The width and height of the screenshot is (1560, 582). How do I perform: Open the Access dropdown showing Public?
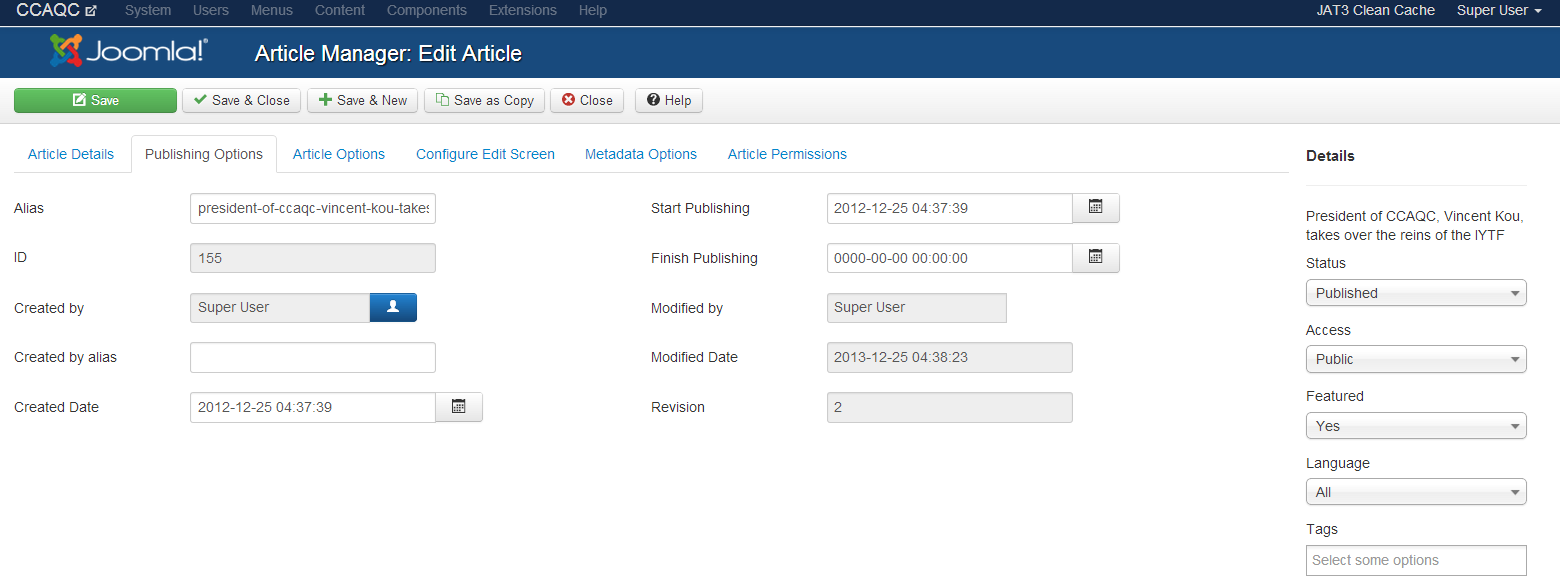(x=1416, y=359)
